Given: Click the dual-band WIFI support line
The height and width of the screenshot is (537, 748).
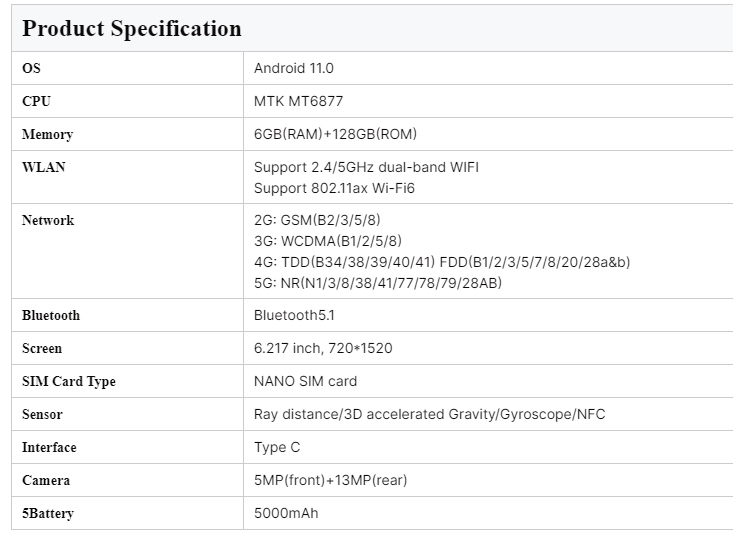Looking at the screenshot, I should (x=366, y=167).
